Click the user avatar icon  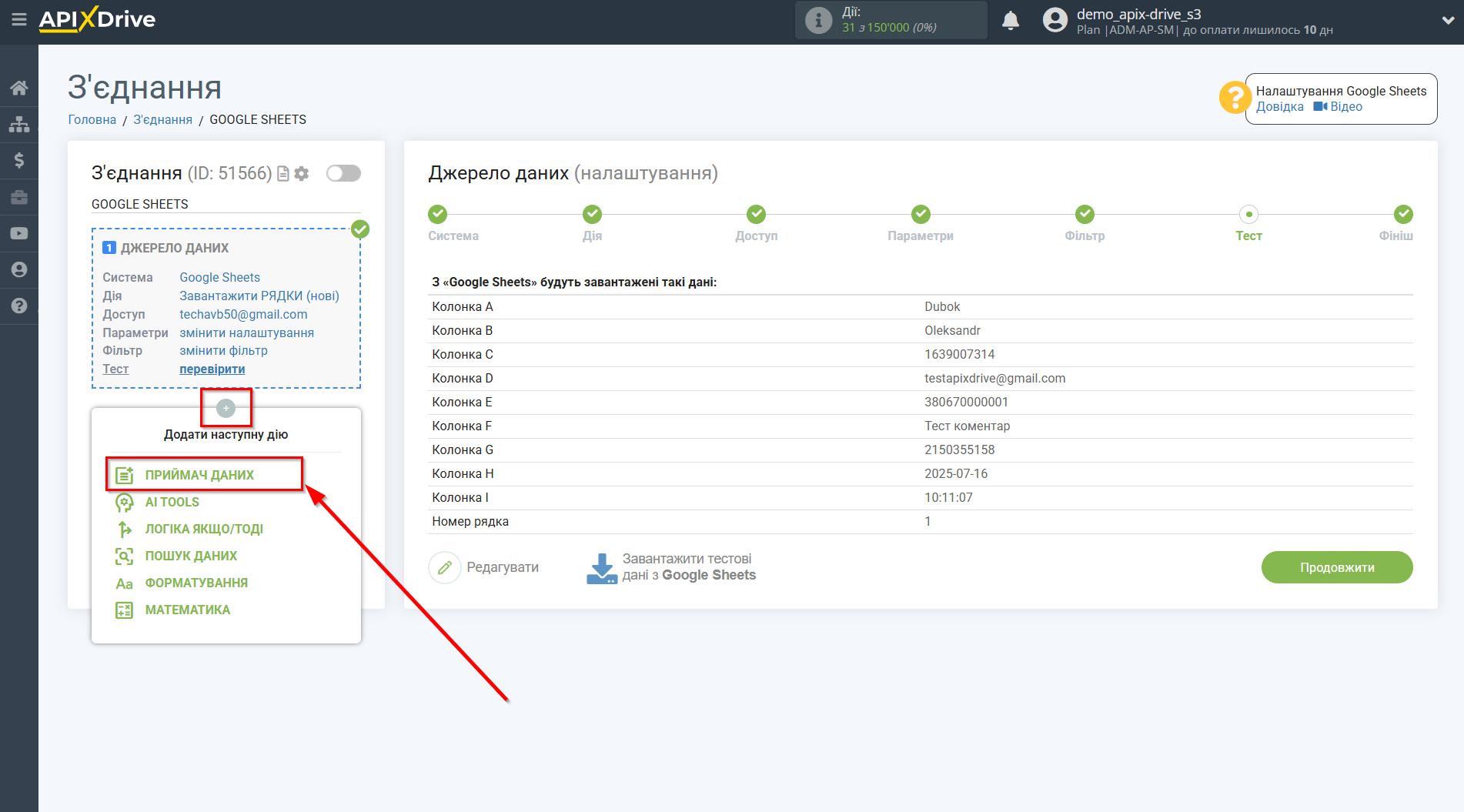1055,20
